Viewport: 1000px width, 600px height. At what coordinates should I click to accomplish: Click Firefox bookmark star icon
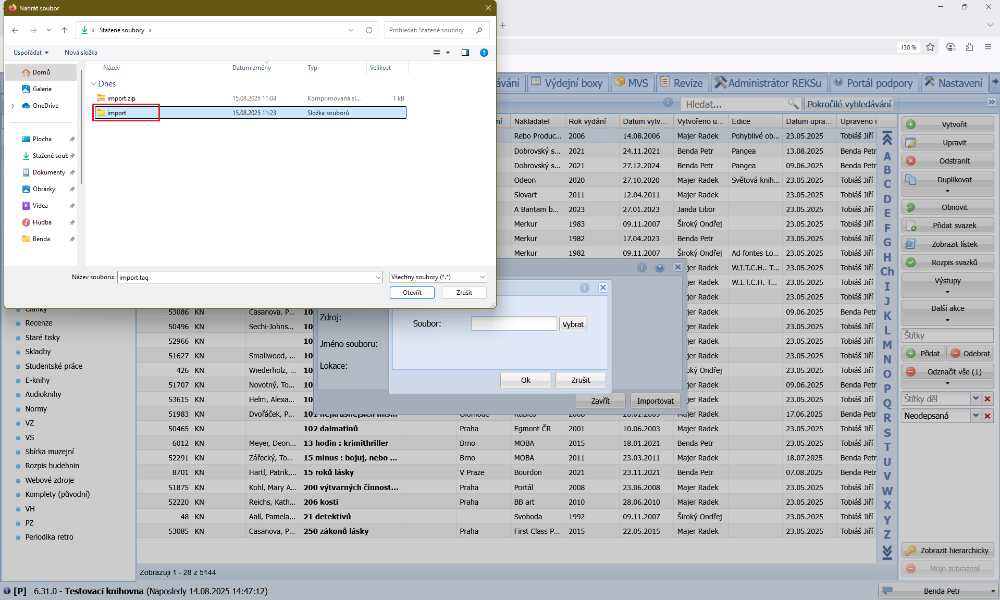[x=930, y=47]
